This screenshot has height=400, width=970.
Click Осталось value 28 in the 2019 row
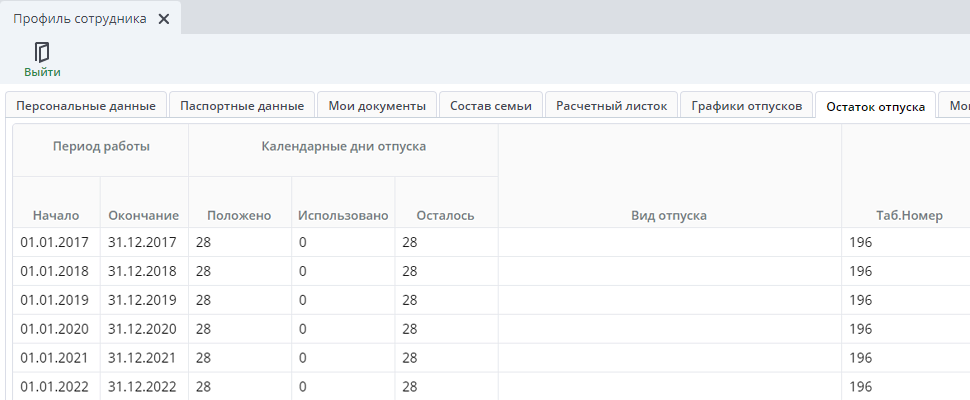point(447,300)
